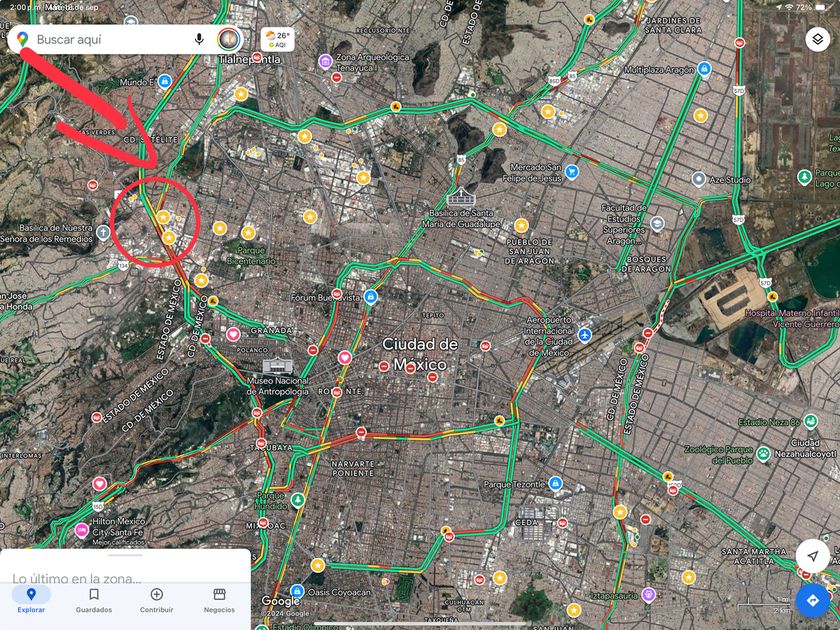840x630 pixels.
Task: Tap the Facultad de Estudios Superiores Aragón icon
Action: (x=657, y=223)
